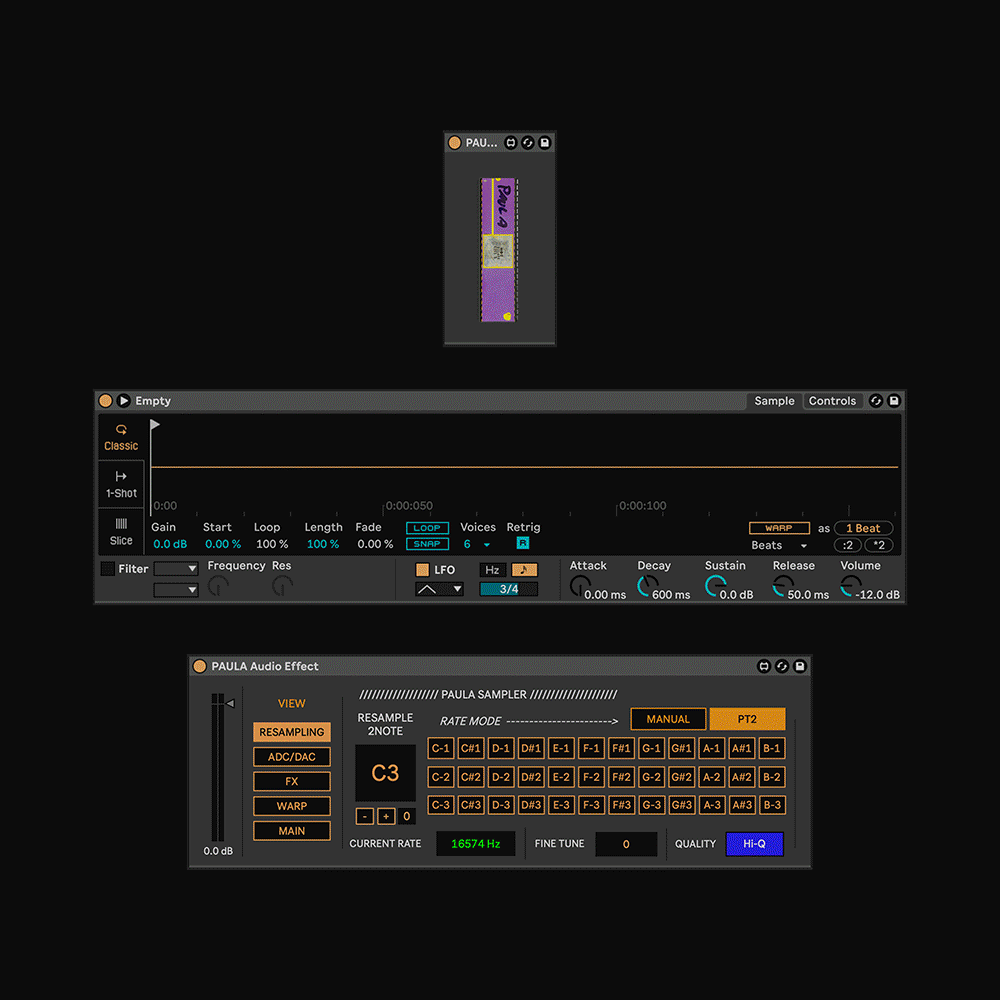This screenshot has width=1000, height=1000.
Task: Click the hot-swap icon on PAULA Audio Effect
Action: 782,666
